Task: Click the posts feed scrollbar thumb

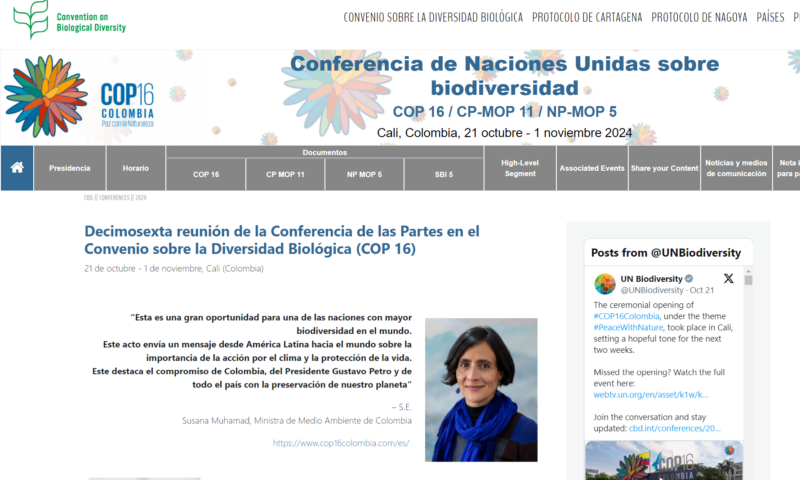Action: [x=748, y=280]
